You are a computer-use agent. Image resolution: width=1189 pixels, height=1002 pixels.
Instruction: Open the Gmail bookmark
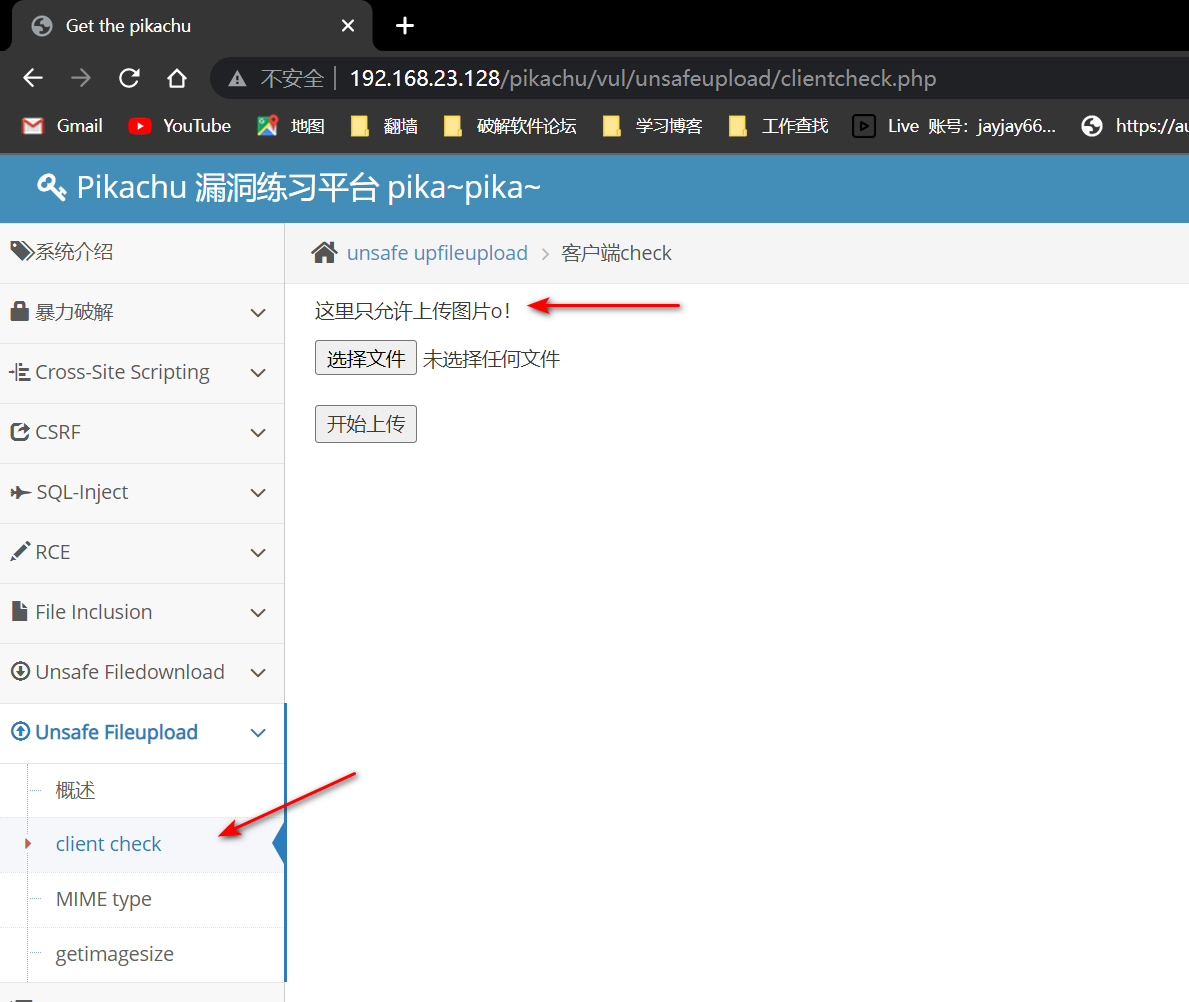[x=63, y=126]
